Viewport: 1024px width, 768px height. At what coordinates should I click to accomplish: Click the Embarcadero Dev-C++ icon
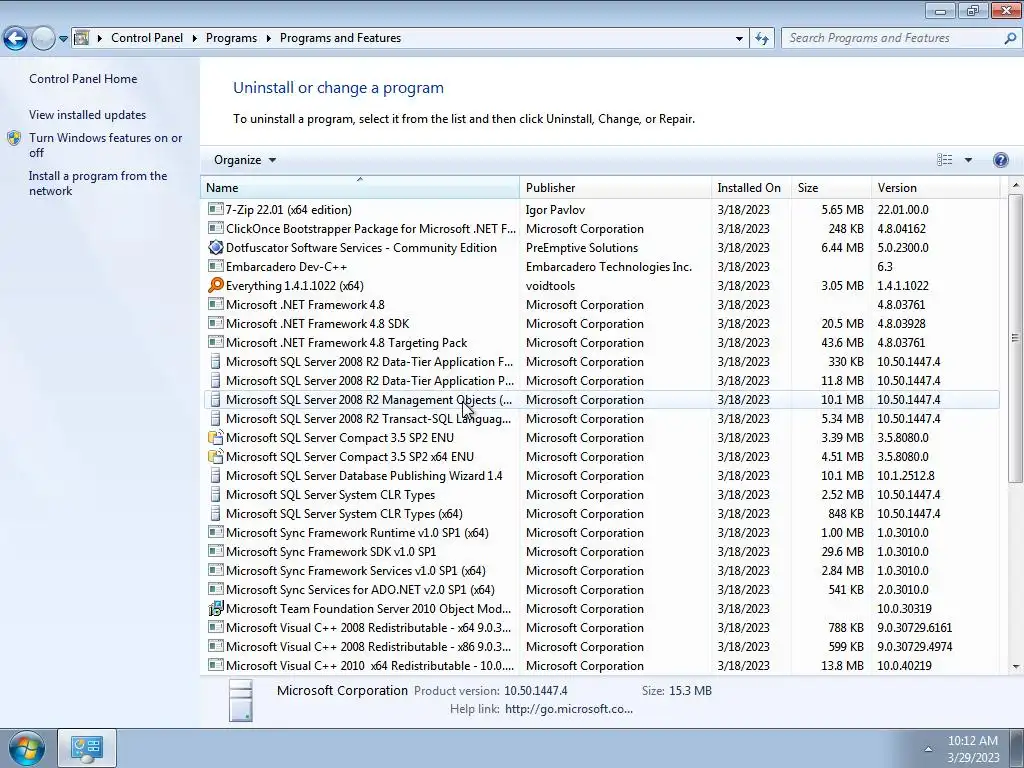tap(216, 266)
